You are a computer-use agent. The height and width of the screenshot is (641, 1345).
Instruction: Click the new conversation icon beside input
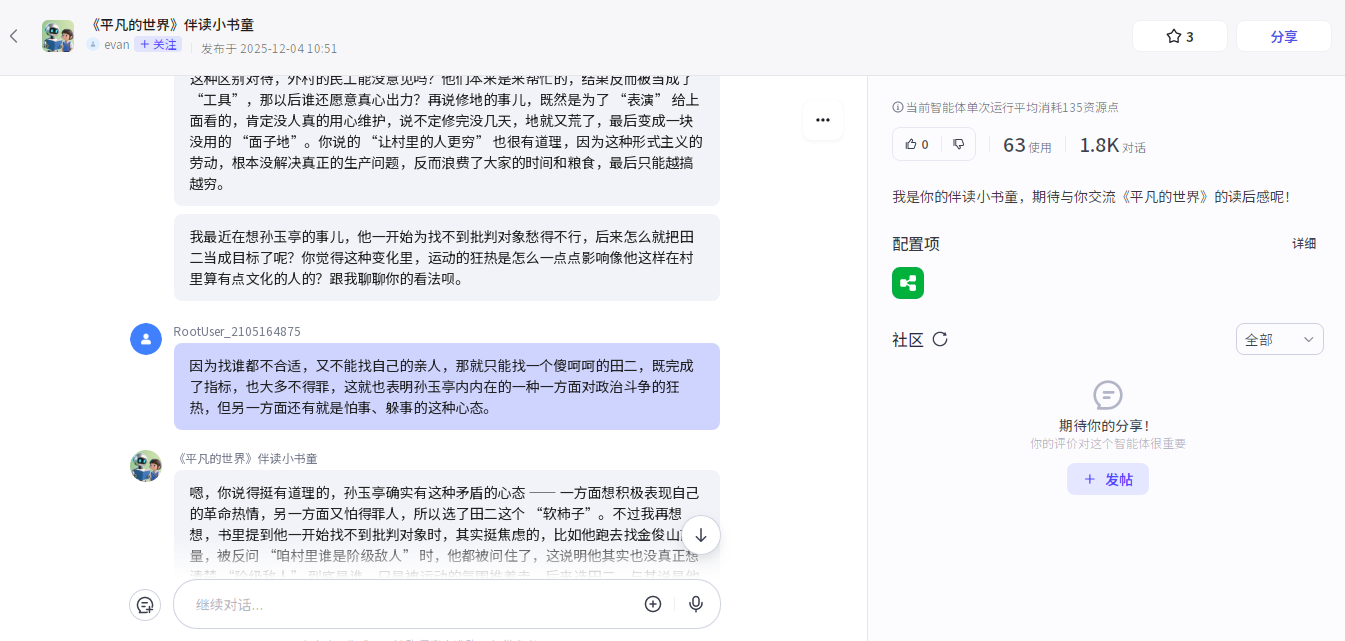pyautogui.click(x=145, y=604)
